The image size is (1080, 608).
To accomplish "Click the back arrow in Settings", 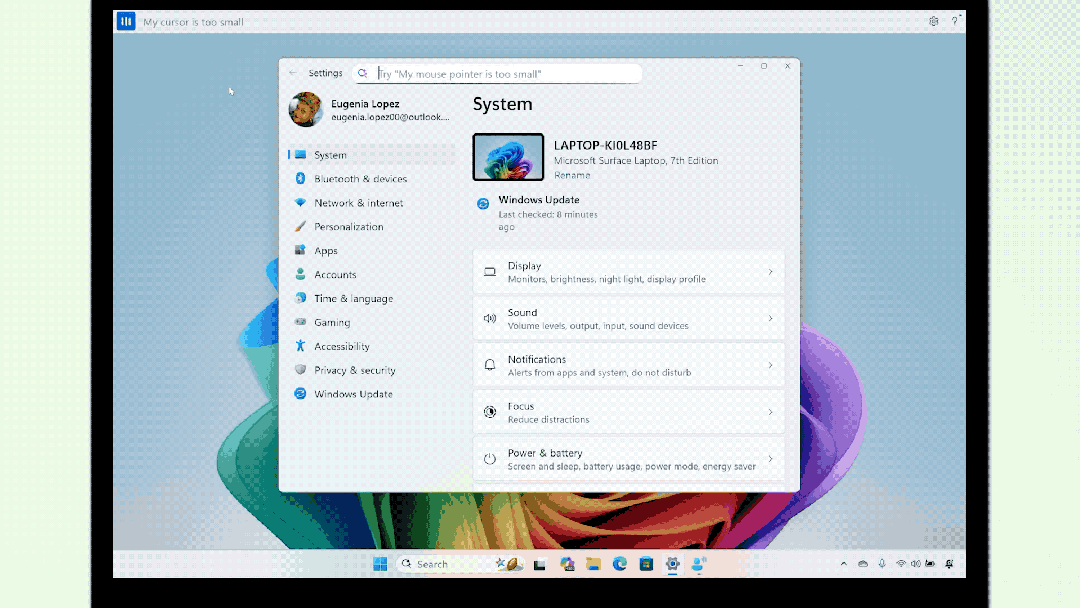I will tap(291, 72).
